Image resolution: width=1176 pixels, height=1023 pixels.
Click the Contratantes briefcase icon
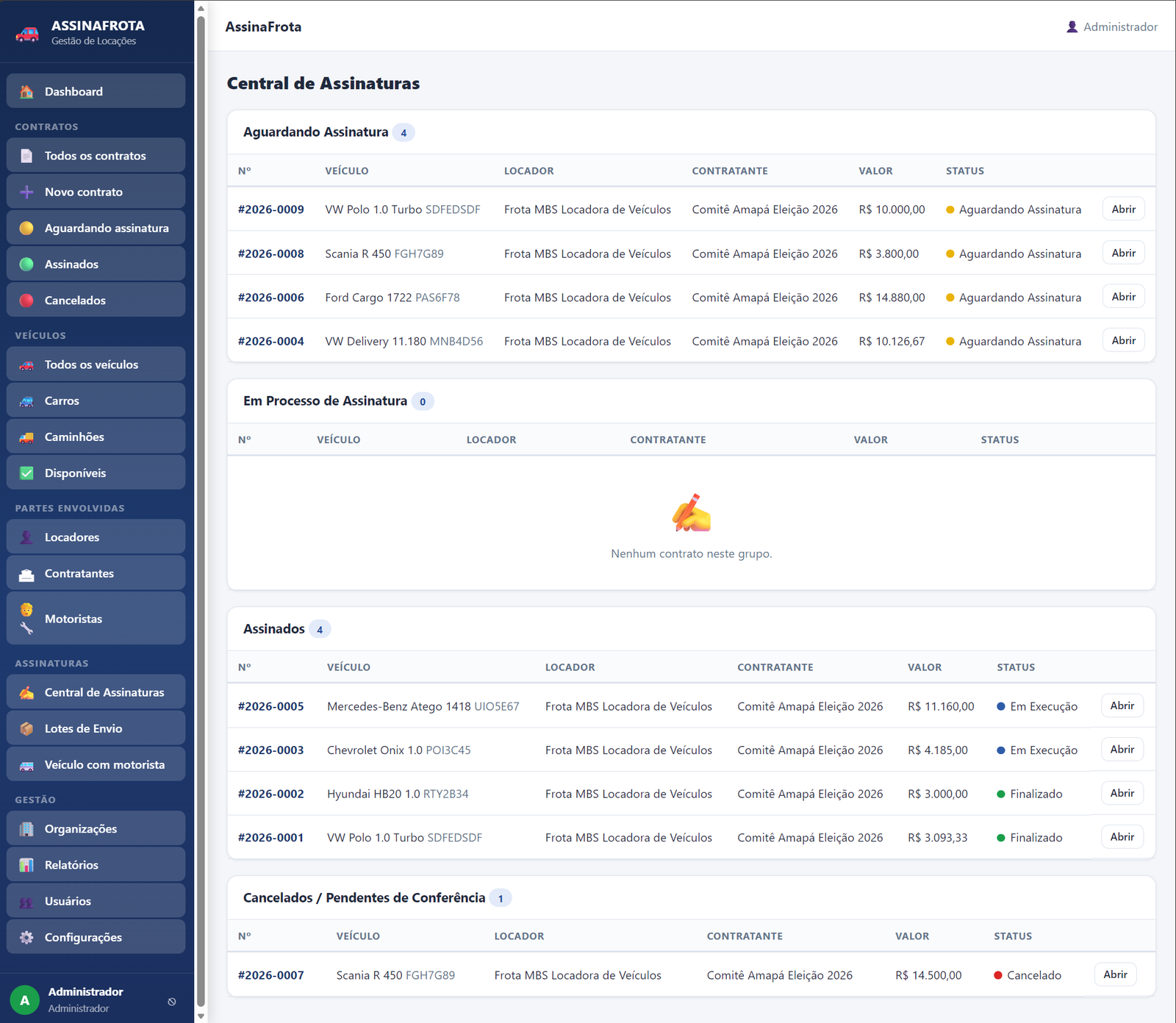click(26, 573)
